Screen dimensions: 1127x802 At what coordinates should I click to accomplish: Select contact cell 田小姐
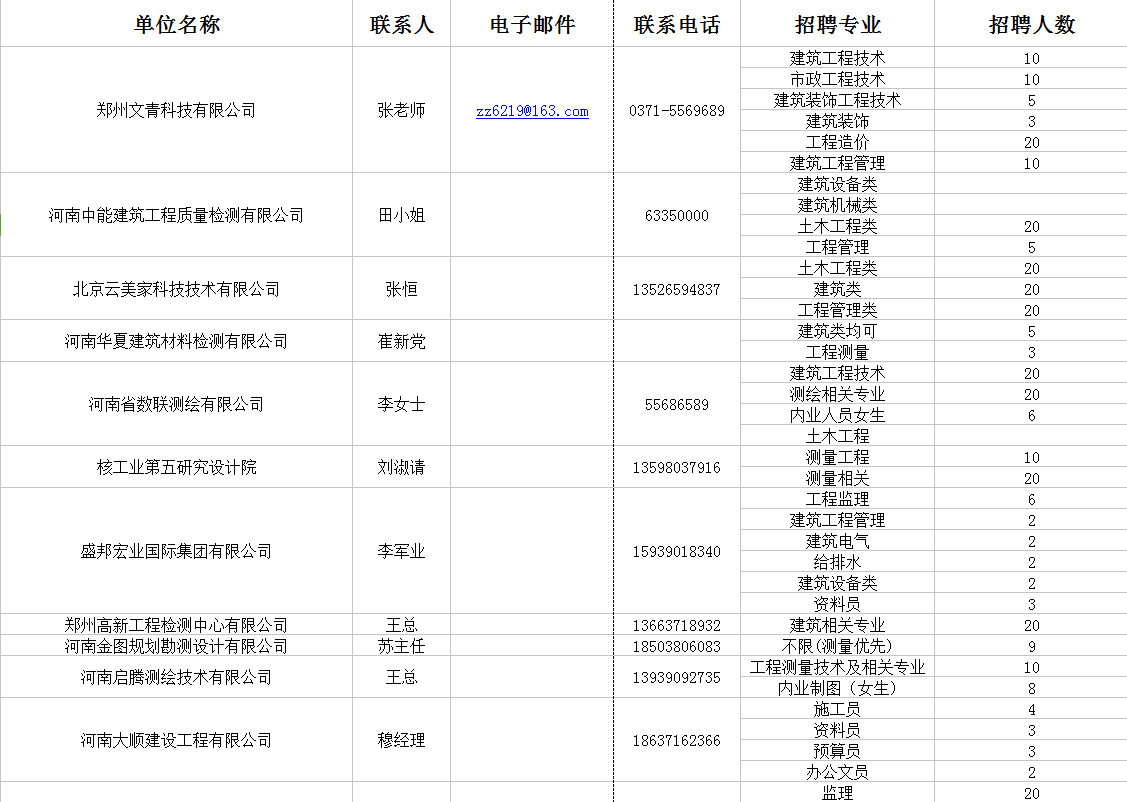tap(401, 215)
